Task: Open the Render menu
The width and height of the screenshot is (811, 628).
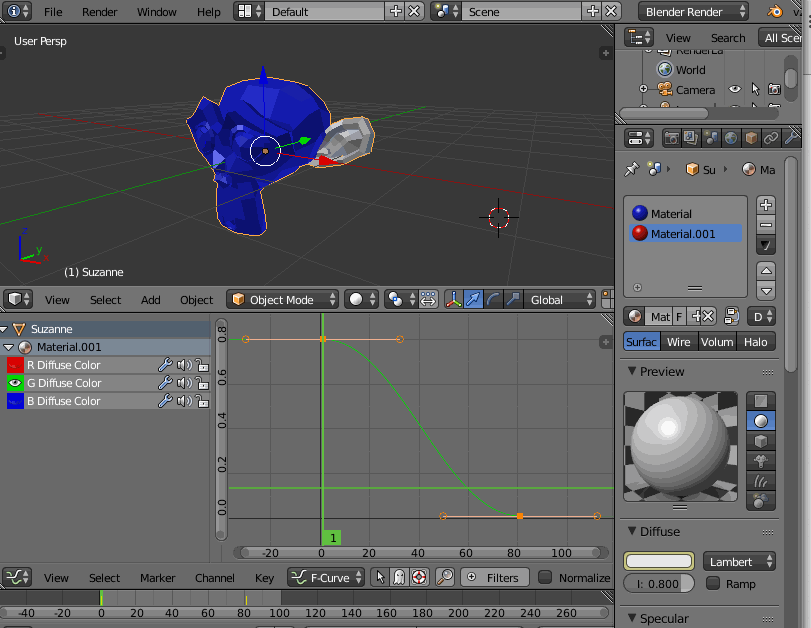Action: [x=99, y=12]
